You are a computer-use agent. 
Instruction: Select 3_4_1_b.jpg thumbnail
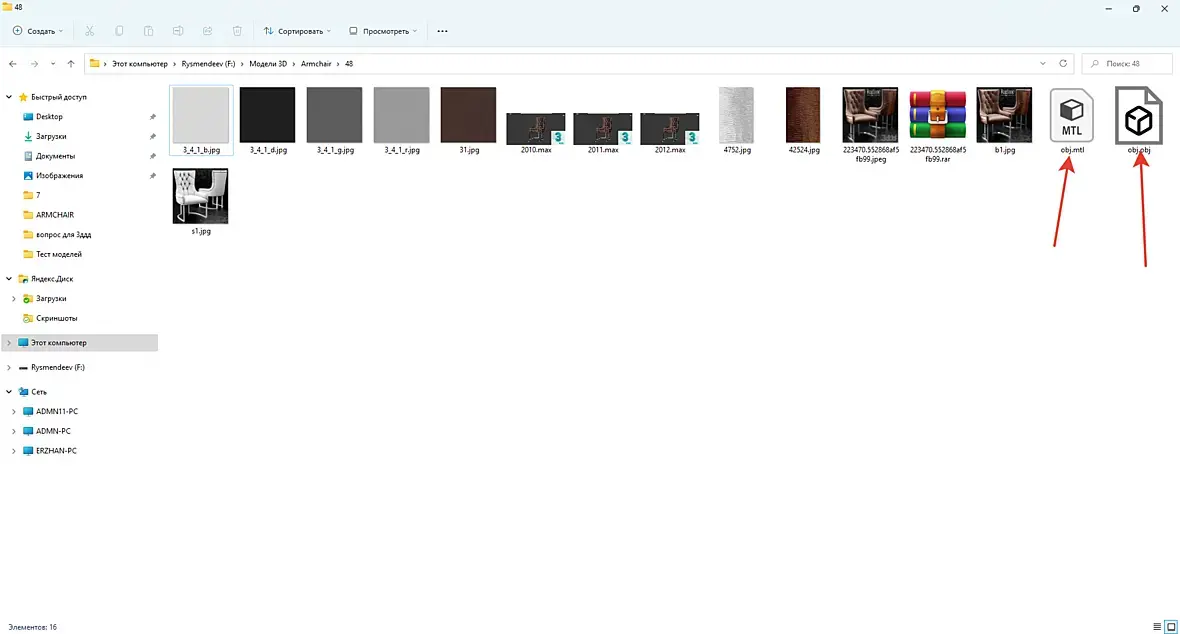click(x=201, y=115)
